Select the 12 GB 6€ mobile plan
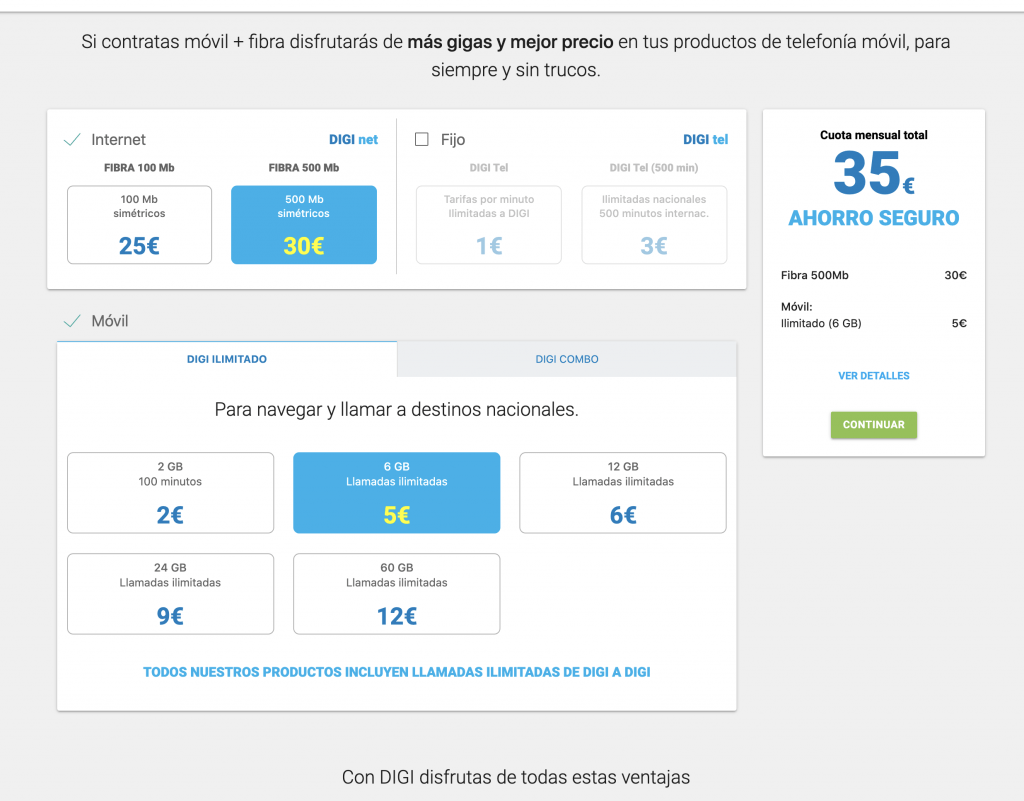 (623, 493)
